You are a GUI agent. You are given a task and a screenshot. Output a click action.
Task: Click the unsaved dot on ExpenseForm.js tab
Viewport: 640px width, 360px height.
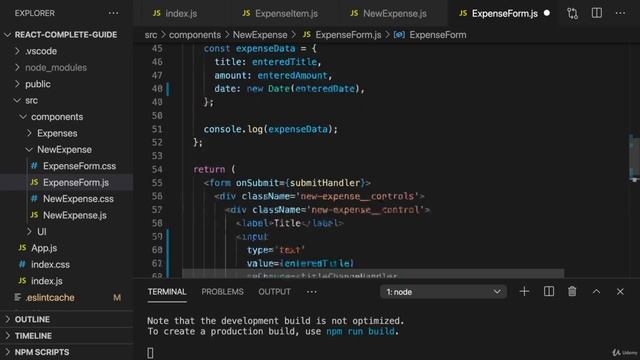547,13
